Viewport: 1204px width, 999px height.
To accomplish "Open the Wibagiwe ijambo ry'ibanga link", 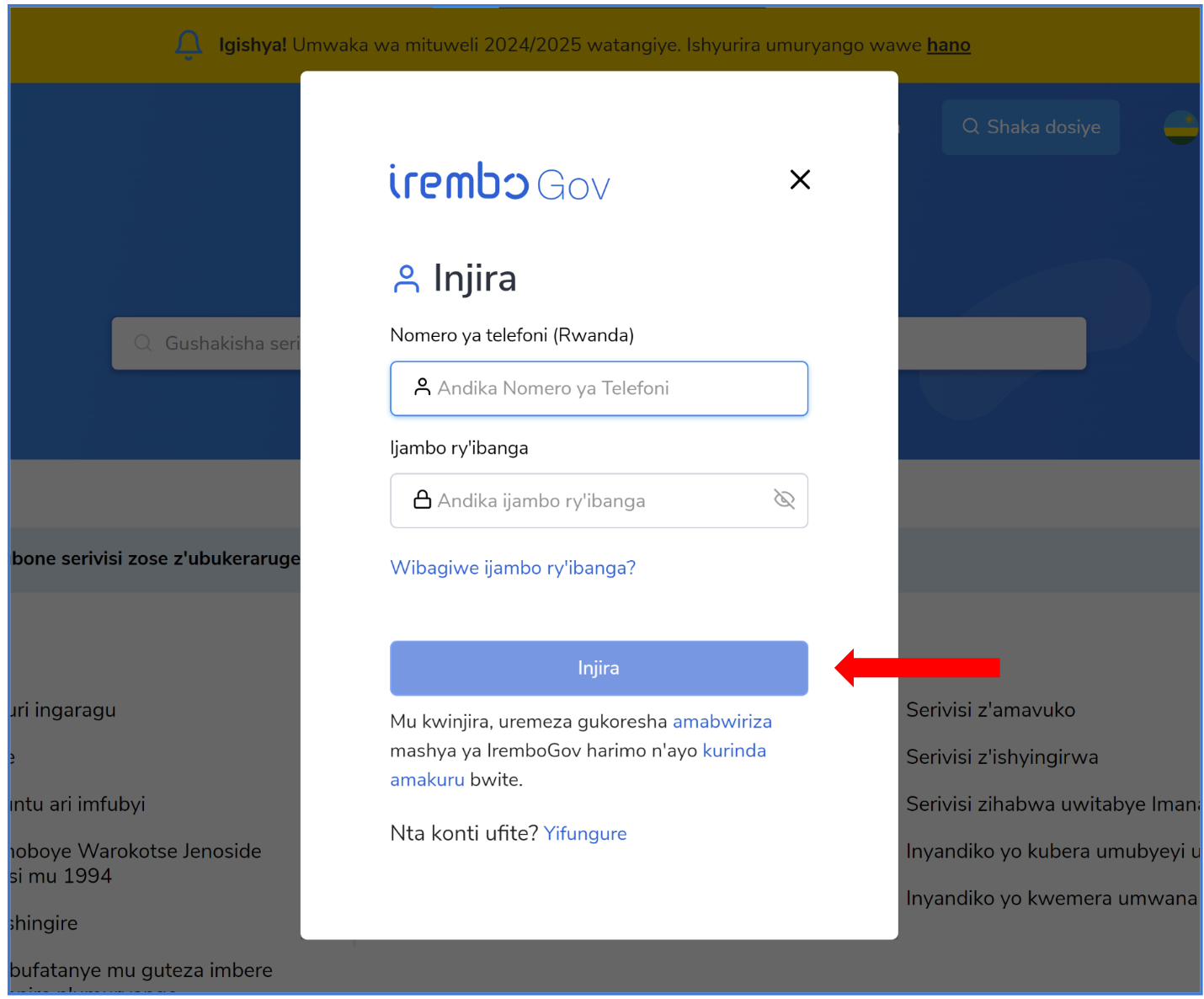I will click(x=513, y=568).
